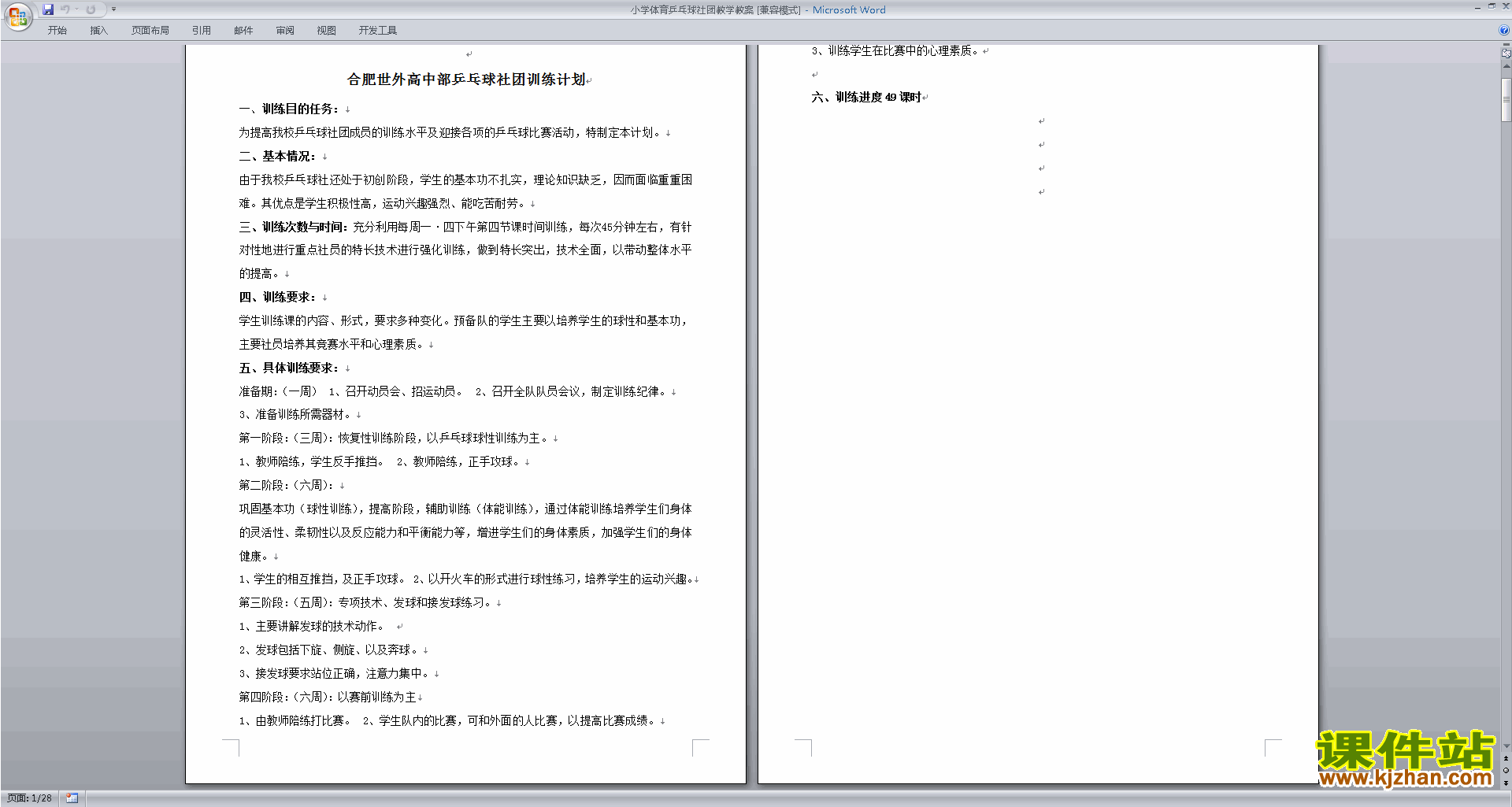Open Microsoft Word help
Screen dimensions: 1512x807
(x=1503, y=31)
